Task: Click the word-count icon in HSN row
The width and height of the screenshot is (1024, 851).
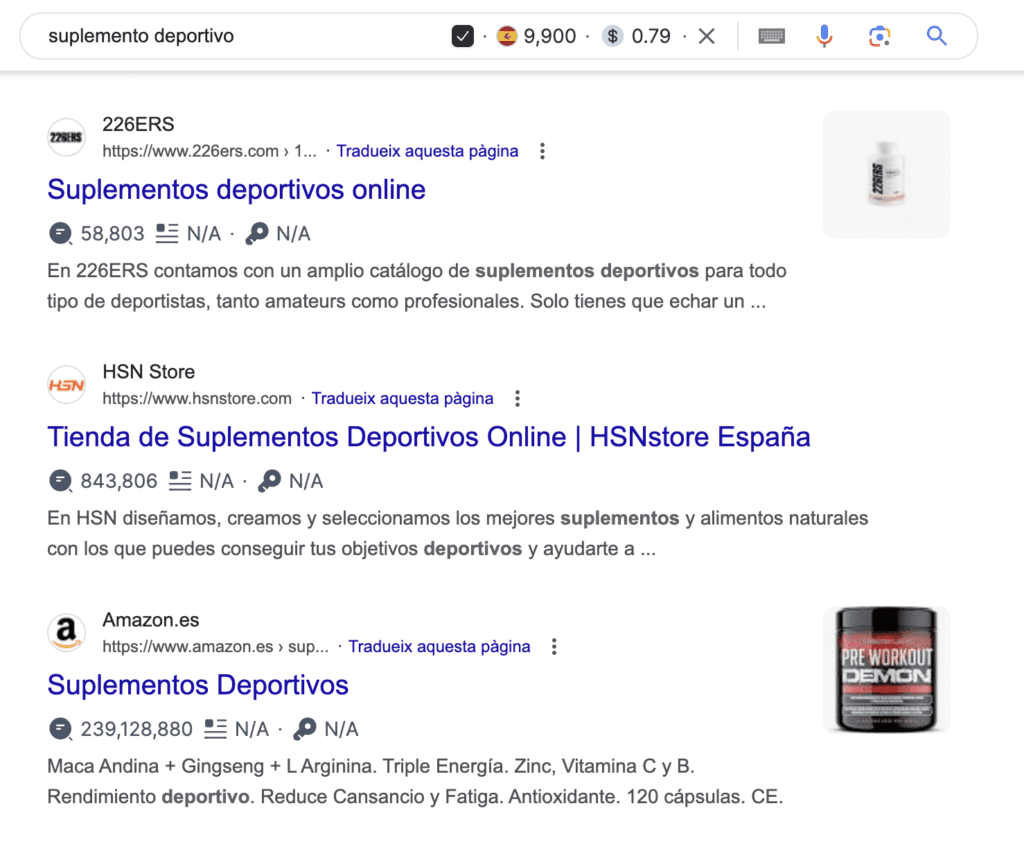Action: pyautogui.click(x=180, y=481)
